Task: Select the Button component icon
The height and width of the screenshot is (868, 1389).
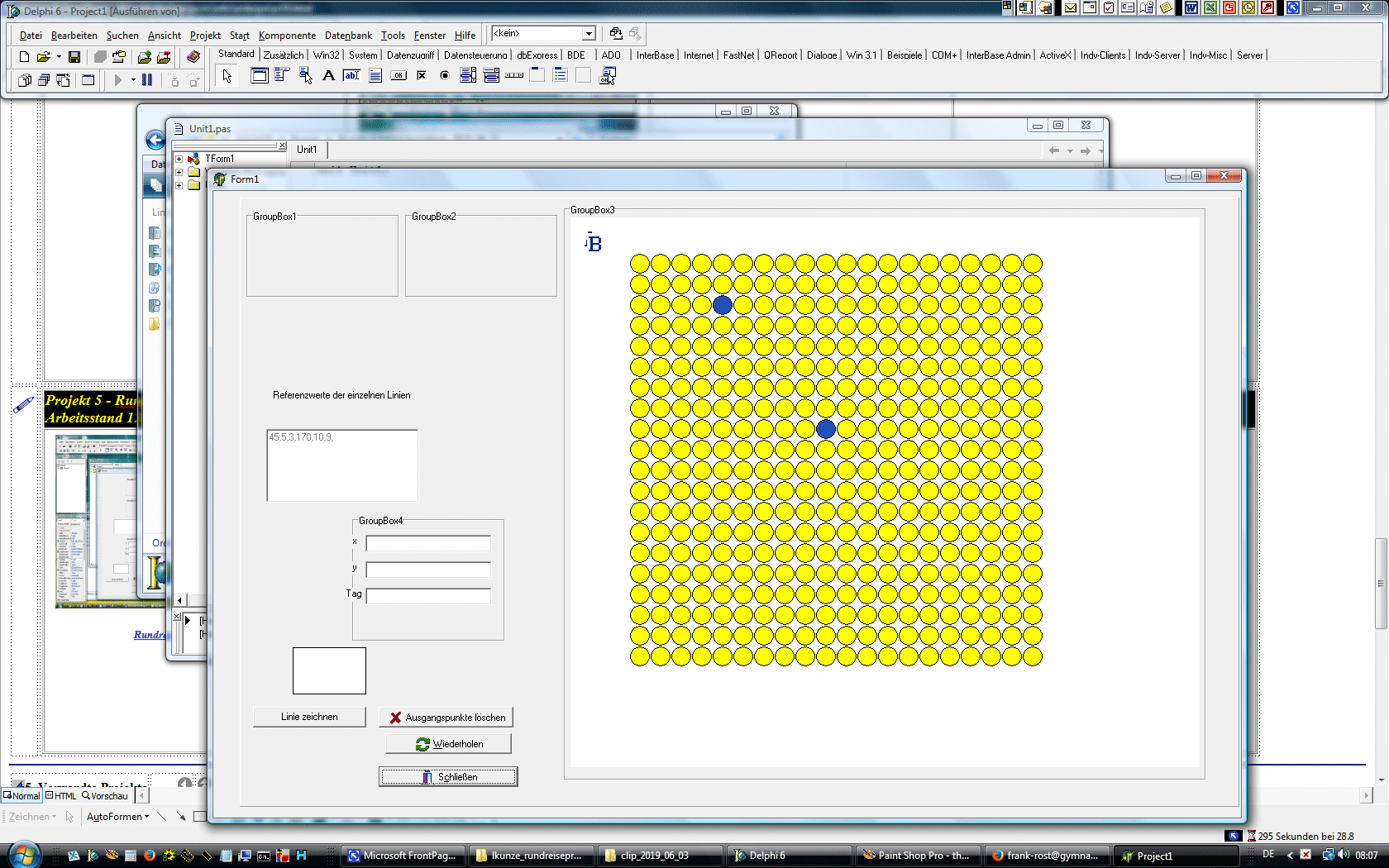Action: tap(399, 75)
